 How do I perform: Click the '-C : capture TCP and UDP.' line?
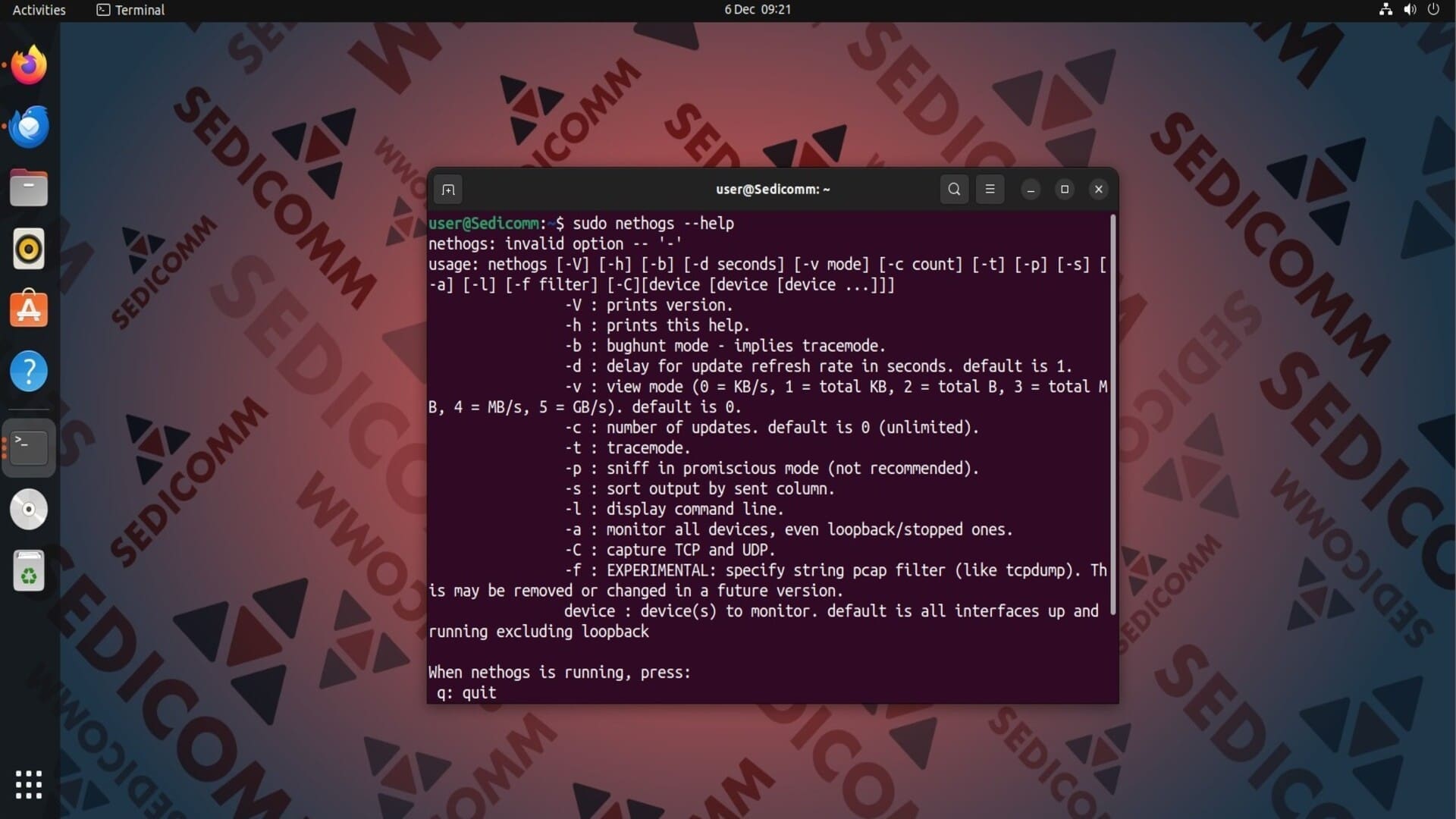670,551
